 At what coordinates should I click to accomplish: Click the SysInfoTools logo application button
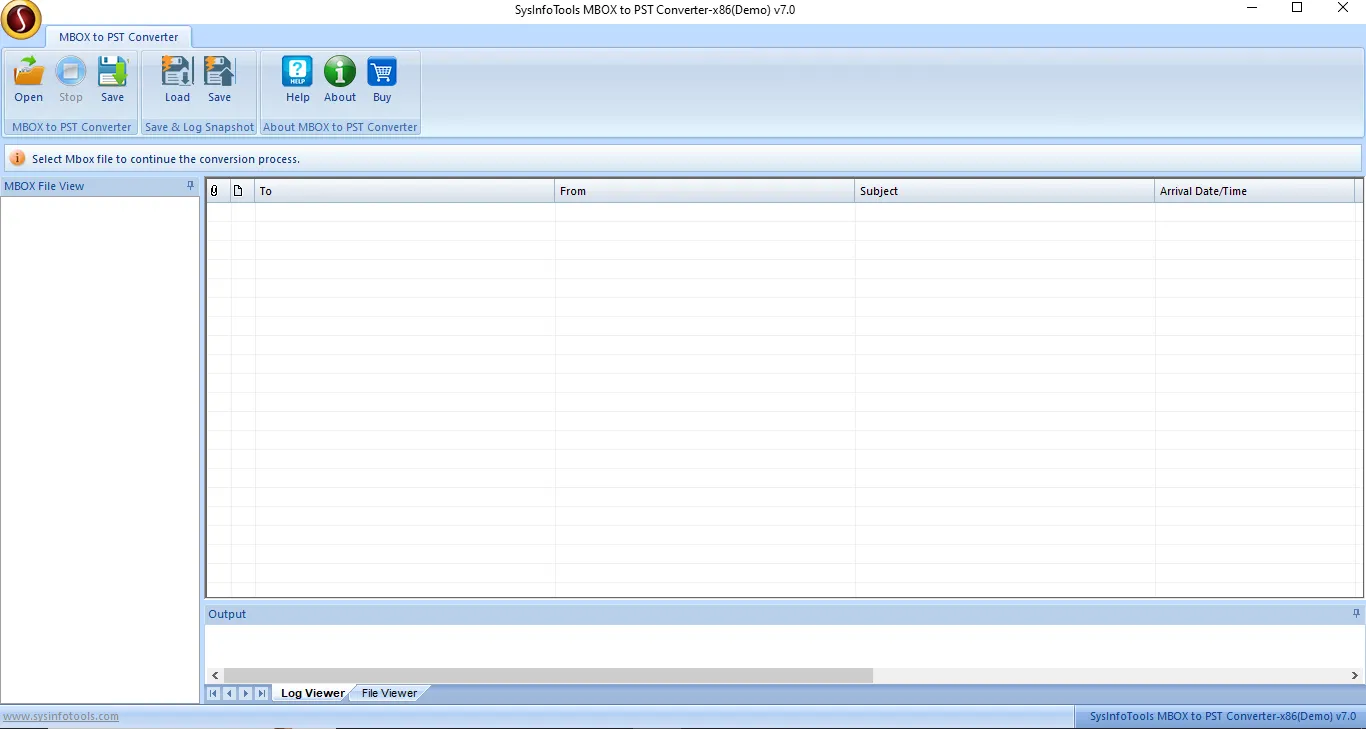click(x=21, y=19)
